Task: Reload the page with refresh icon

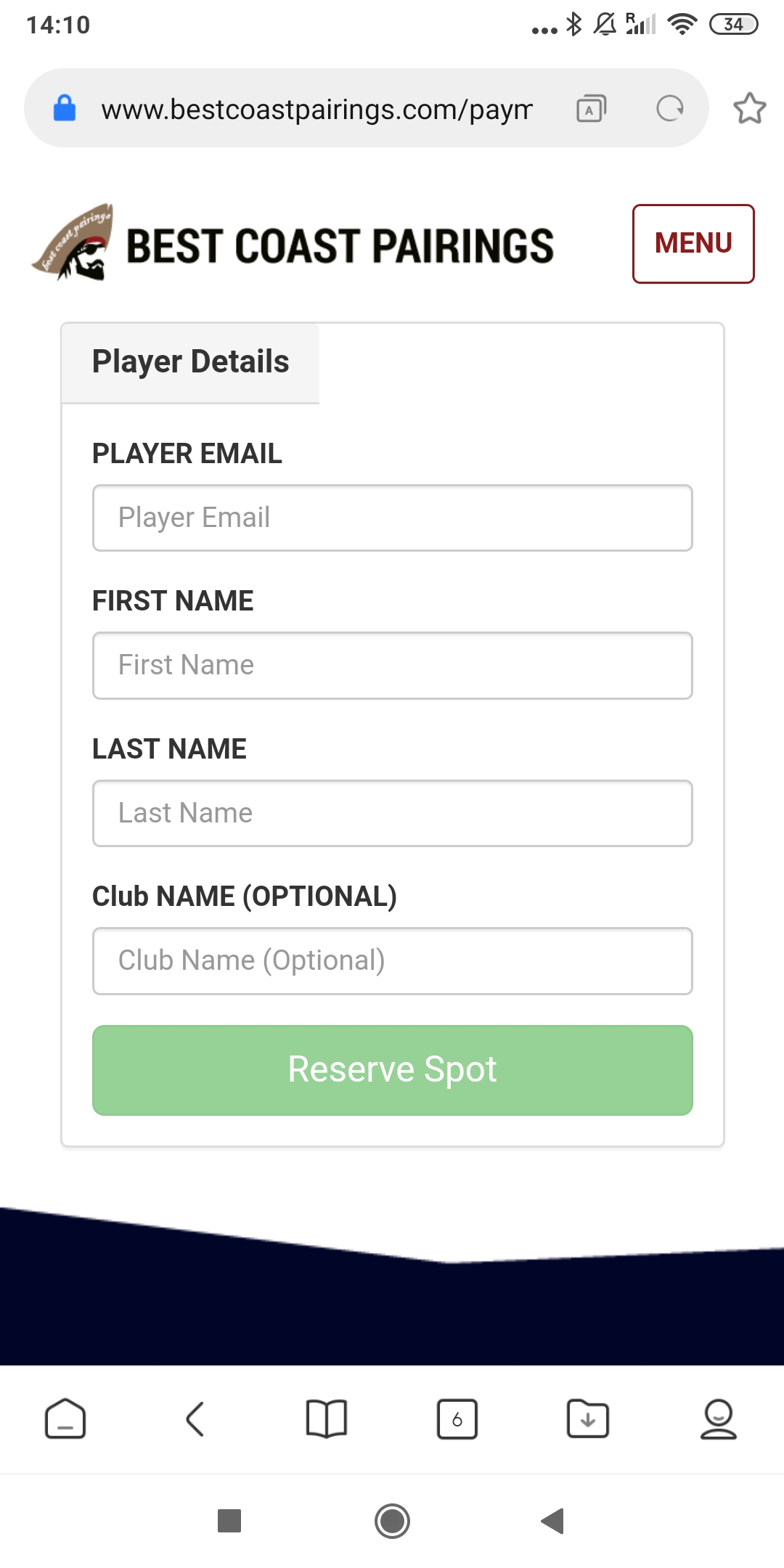Action: click(x=669, y=109)
